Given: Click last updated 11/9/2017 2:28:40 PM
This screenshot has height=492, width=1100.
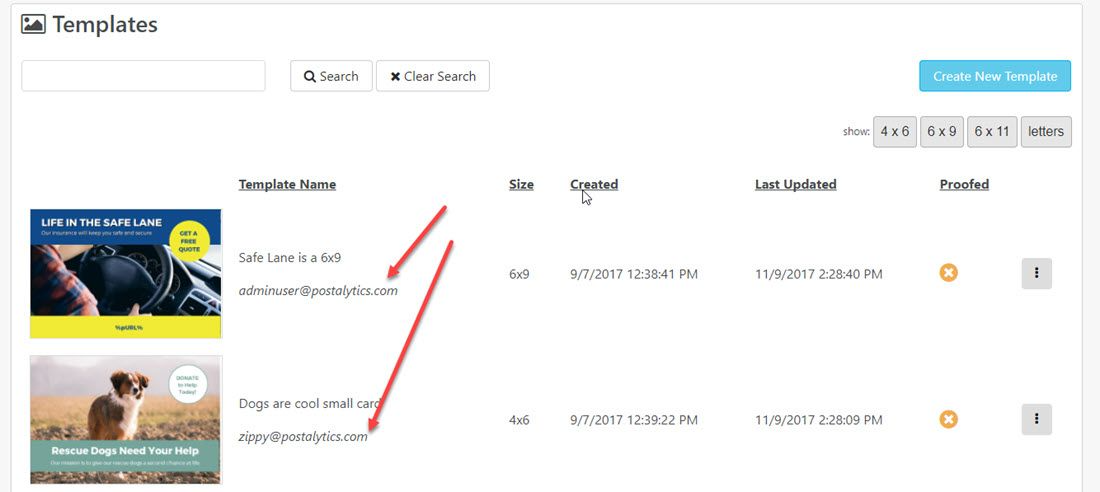Looking at the screenshot, I should point(819,274).
